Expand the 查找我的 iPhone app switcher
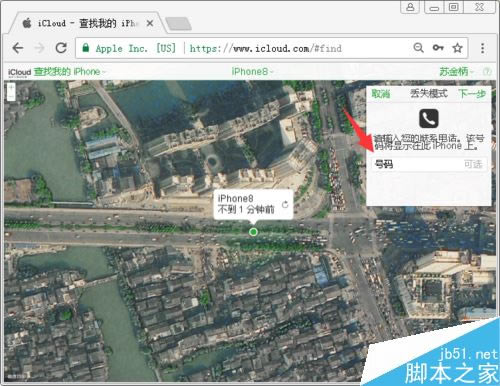 click(70, 72)
